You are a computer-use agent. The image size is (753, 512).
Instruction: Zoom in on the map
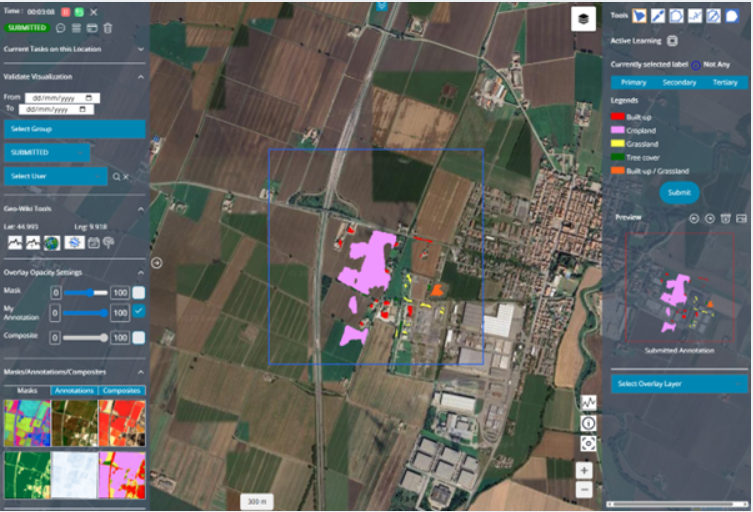click(x=584, y=470)
